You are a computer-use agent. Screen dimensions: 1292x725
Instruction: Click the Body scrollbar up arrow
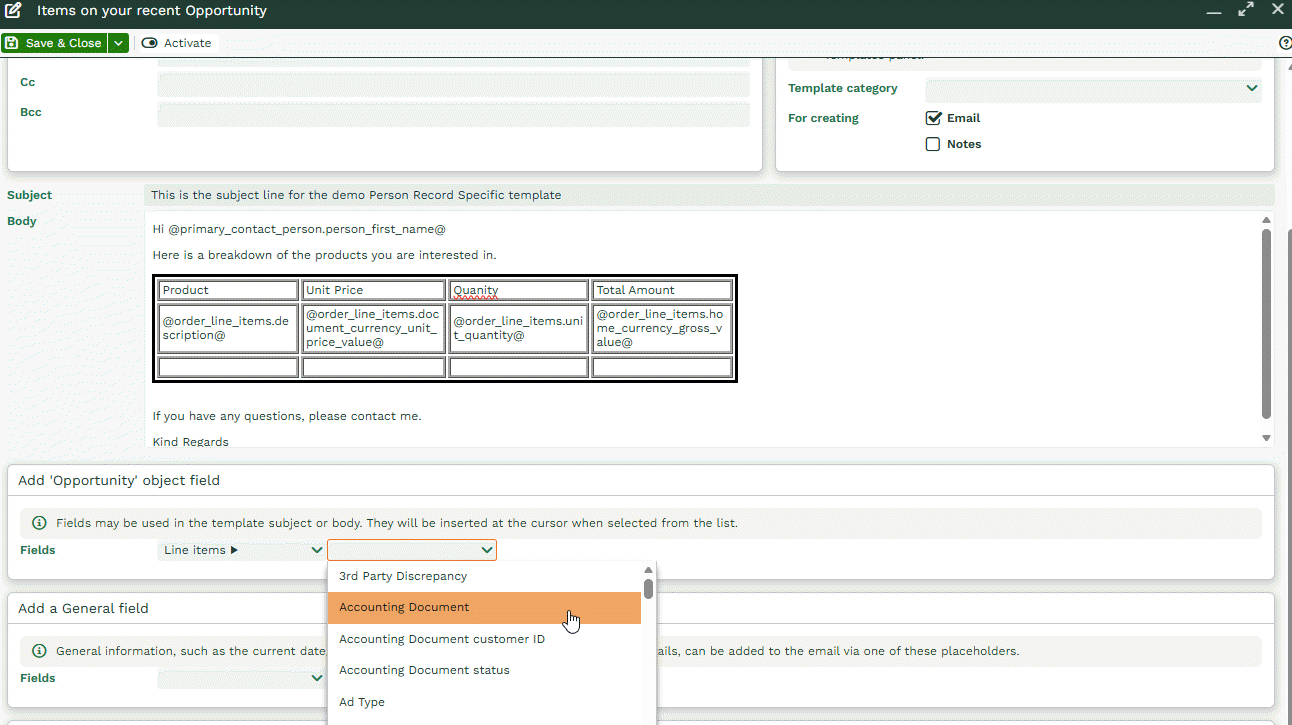coord(1267,220)
